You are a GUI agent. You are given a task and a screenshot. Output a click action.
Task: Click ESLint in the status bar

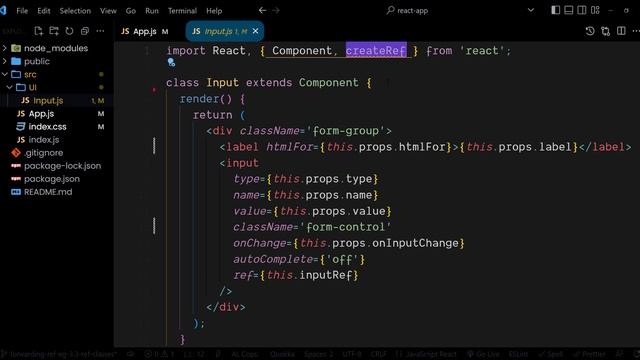pos(518,354)
